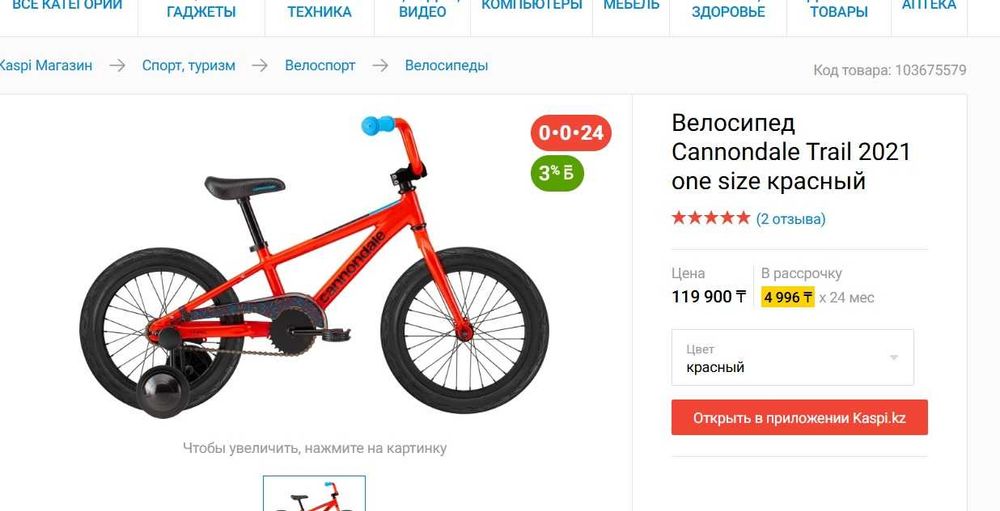The width and height of the screenshot is (1000, 511).
Task: Click the red 0·0·24 installment badge
Action: tap(571, 133)
